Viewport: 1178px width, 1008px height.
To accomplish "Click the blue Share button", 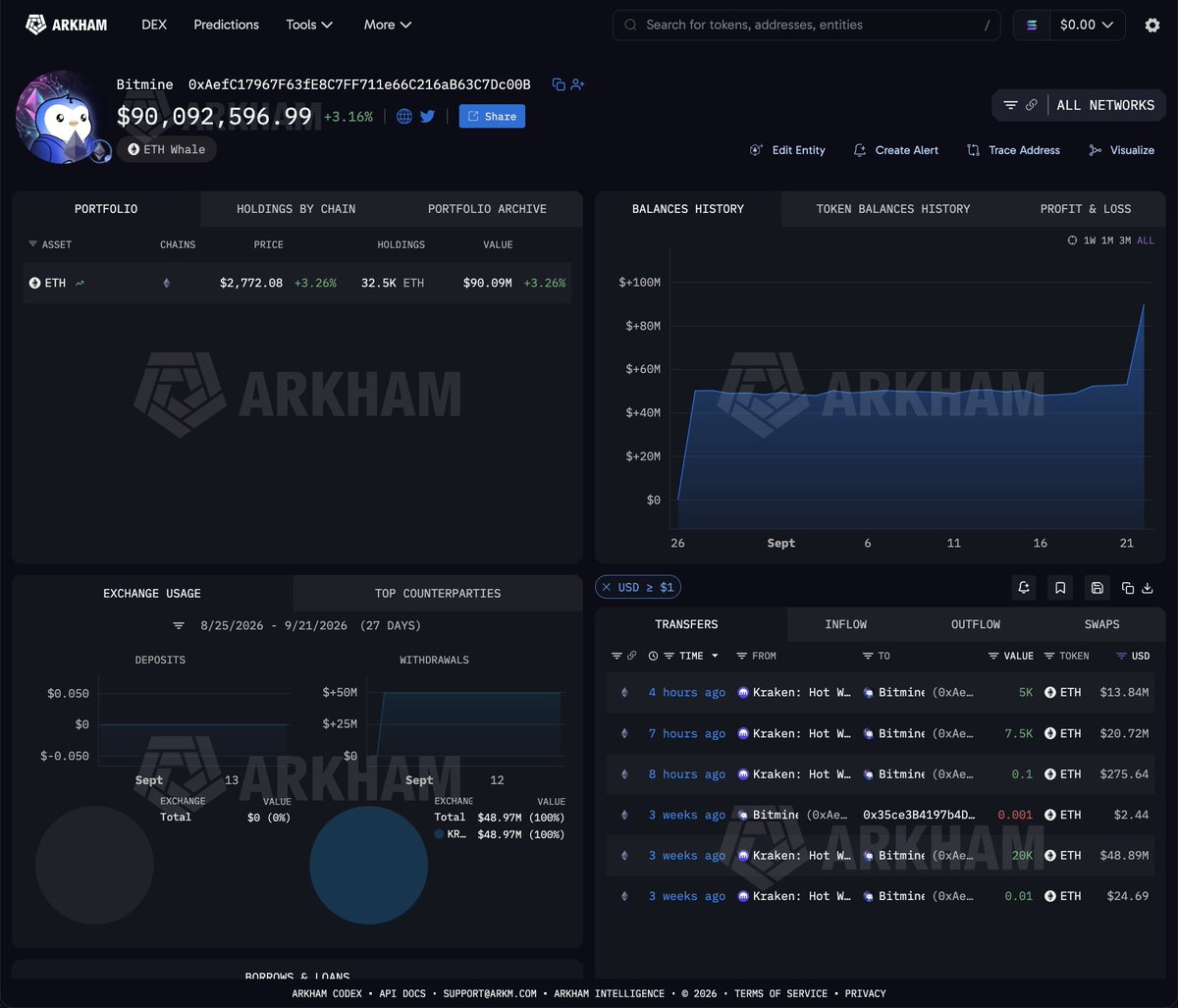I will (492, 116).
